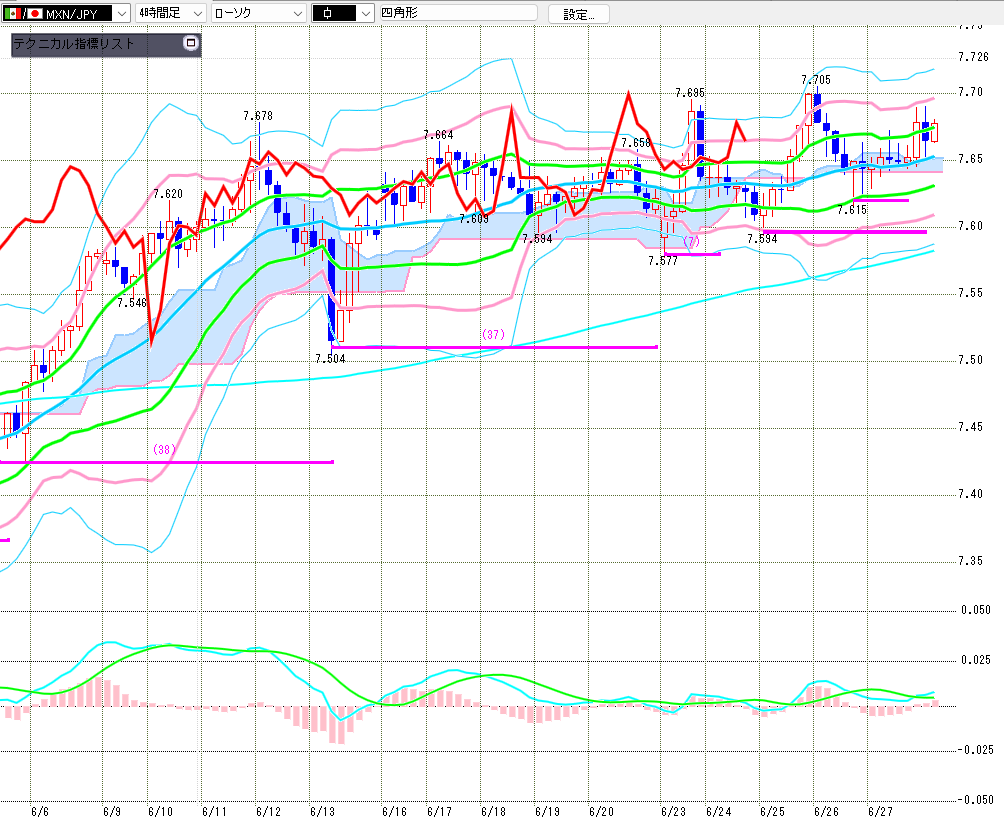Click the 0.025 MACD axis value

[976, 660]
